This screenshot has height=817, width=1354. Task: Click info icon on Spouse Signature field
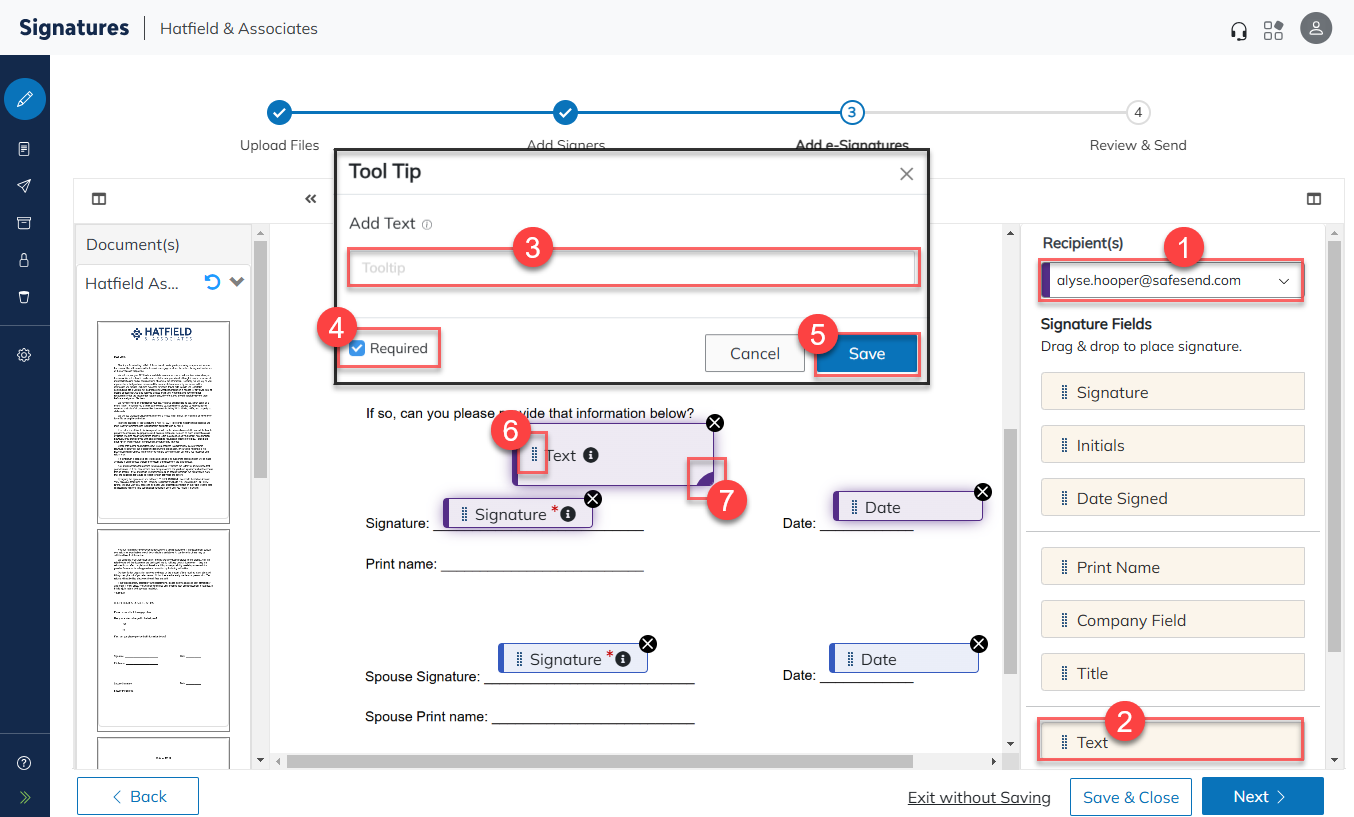click(623, 659)
